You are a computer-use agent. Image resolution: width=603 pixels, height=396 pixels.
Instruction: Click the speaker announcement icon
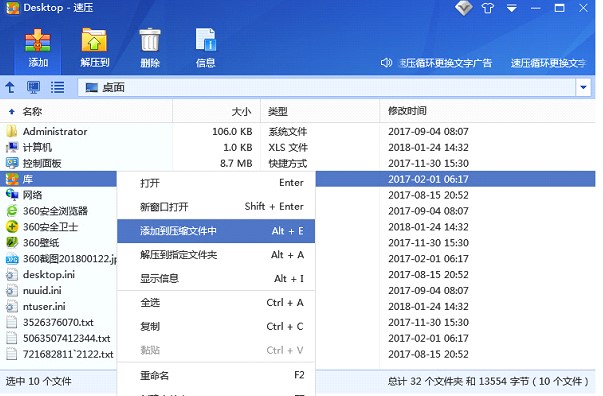pos(386,63)
